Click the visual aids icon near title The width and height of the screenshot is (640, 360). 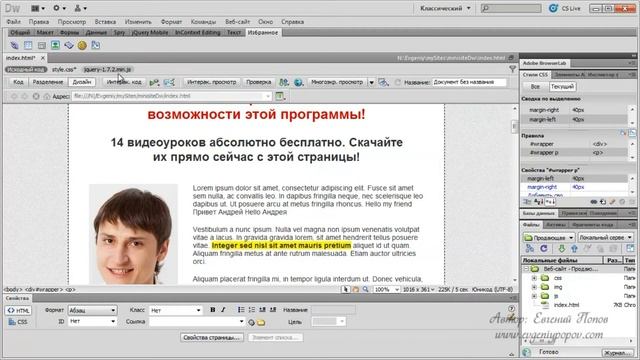383,82
